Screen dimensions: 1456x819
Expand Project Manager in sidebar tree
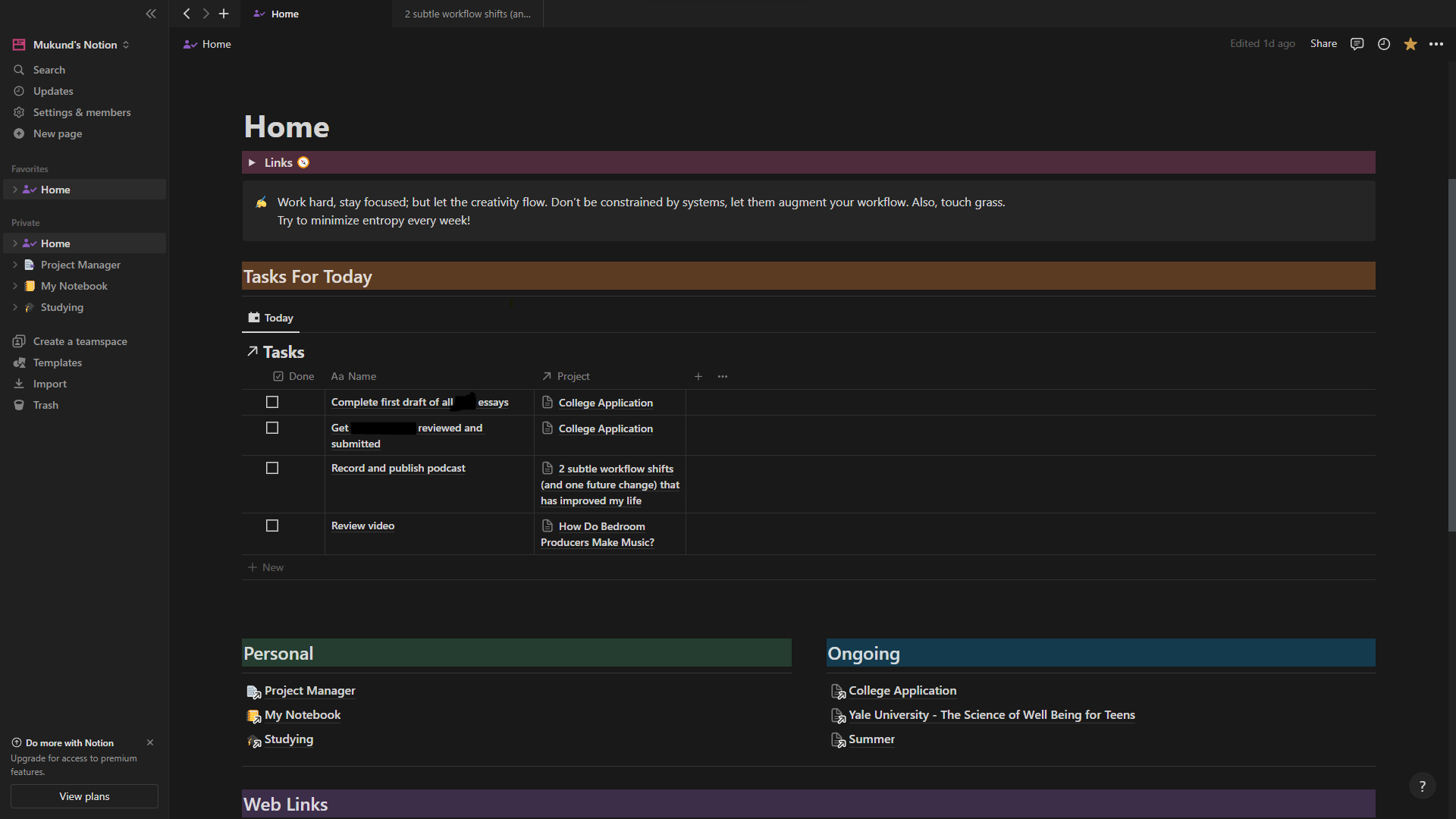pos(14,265)
